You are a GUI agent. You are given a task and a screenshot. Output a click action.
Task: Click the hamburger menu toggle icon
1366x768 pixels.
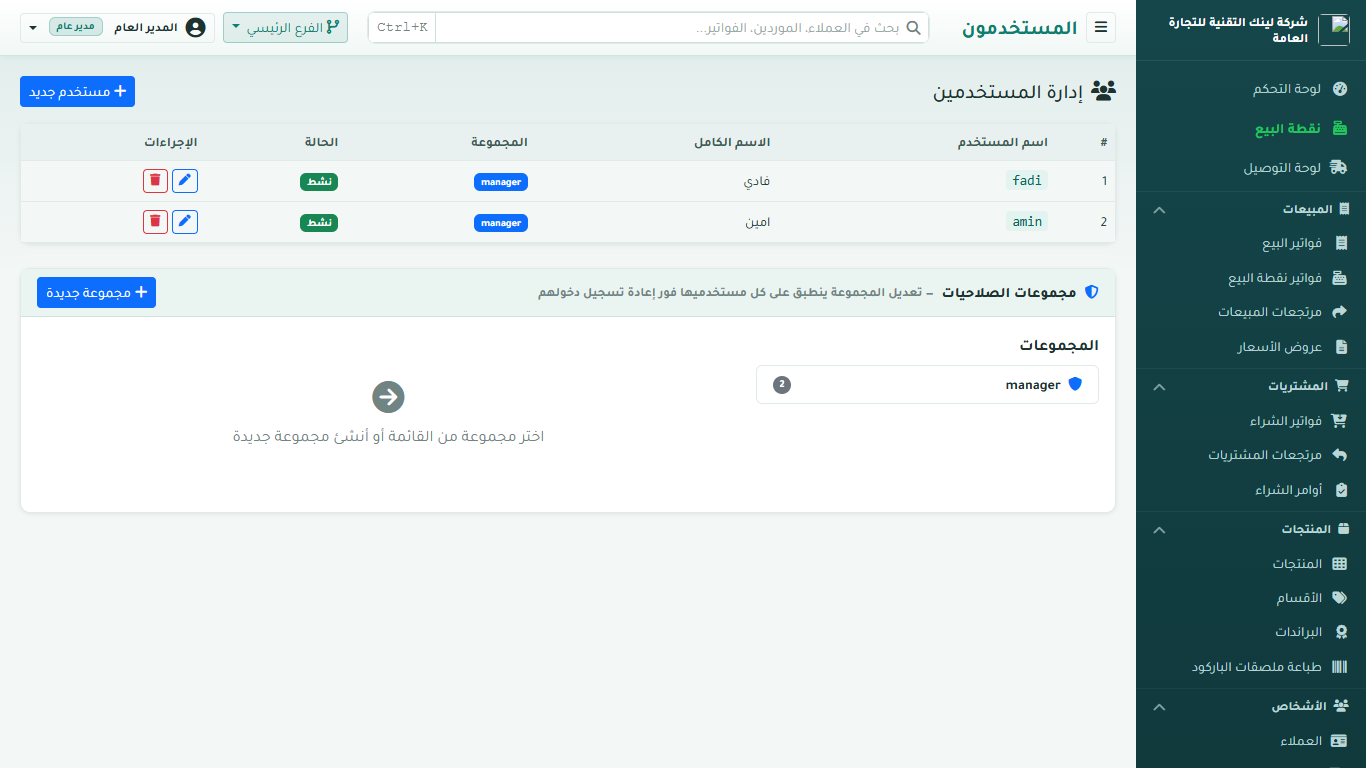tap(1102, 28)
